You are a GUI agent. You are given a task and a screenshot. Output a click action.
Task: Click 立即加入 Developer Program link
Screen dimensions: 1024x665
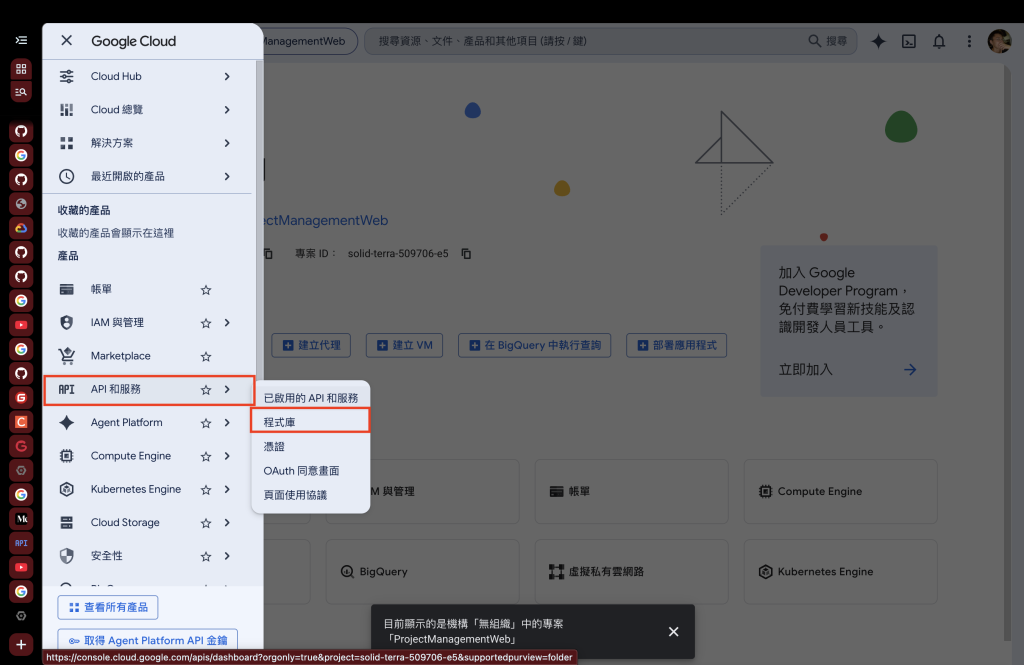click(x=847, y=370)
